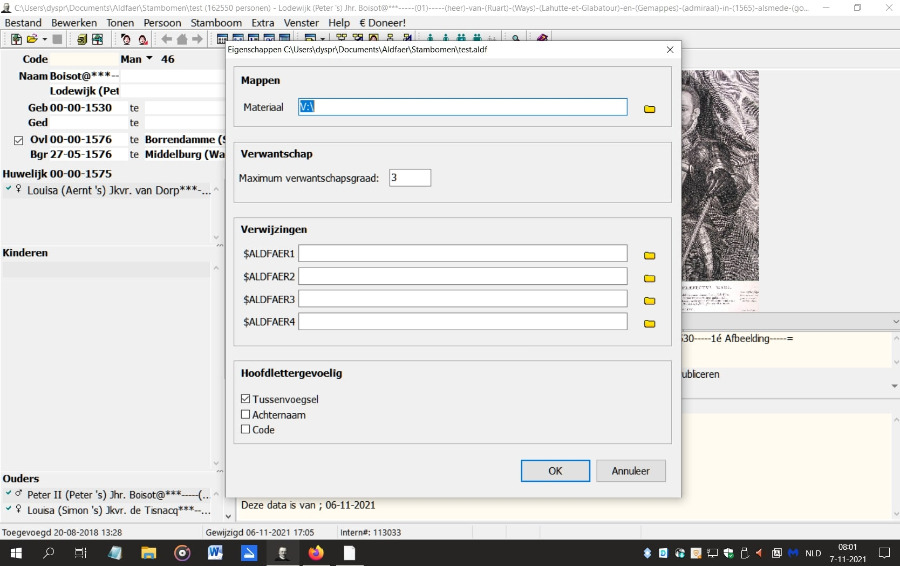The image size is (900, 566).
Task: Open the Stamboom menu
Action: click(216, 22)
